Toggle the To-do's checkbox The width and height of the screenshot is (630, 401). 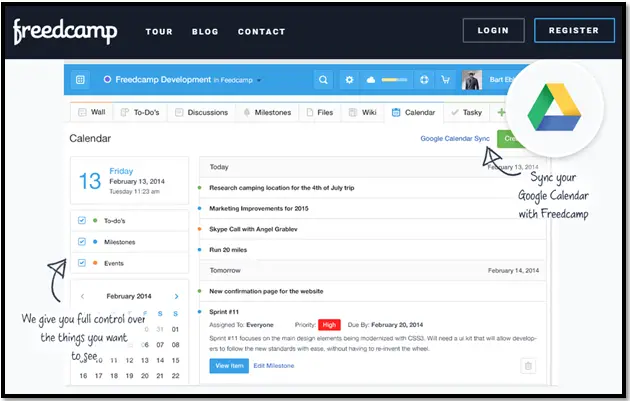pos(82,220)
